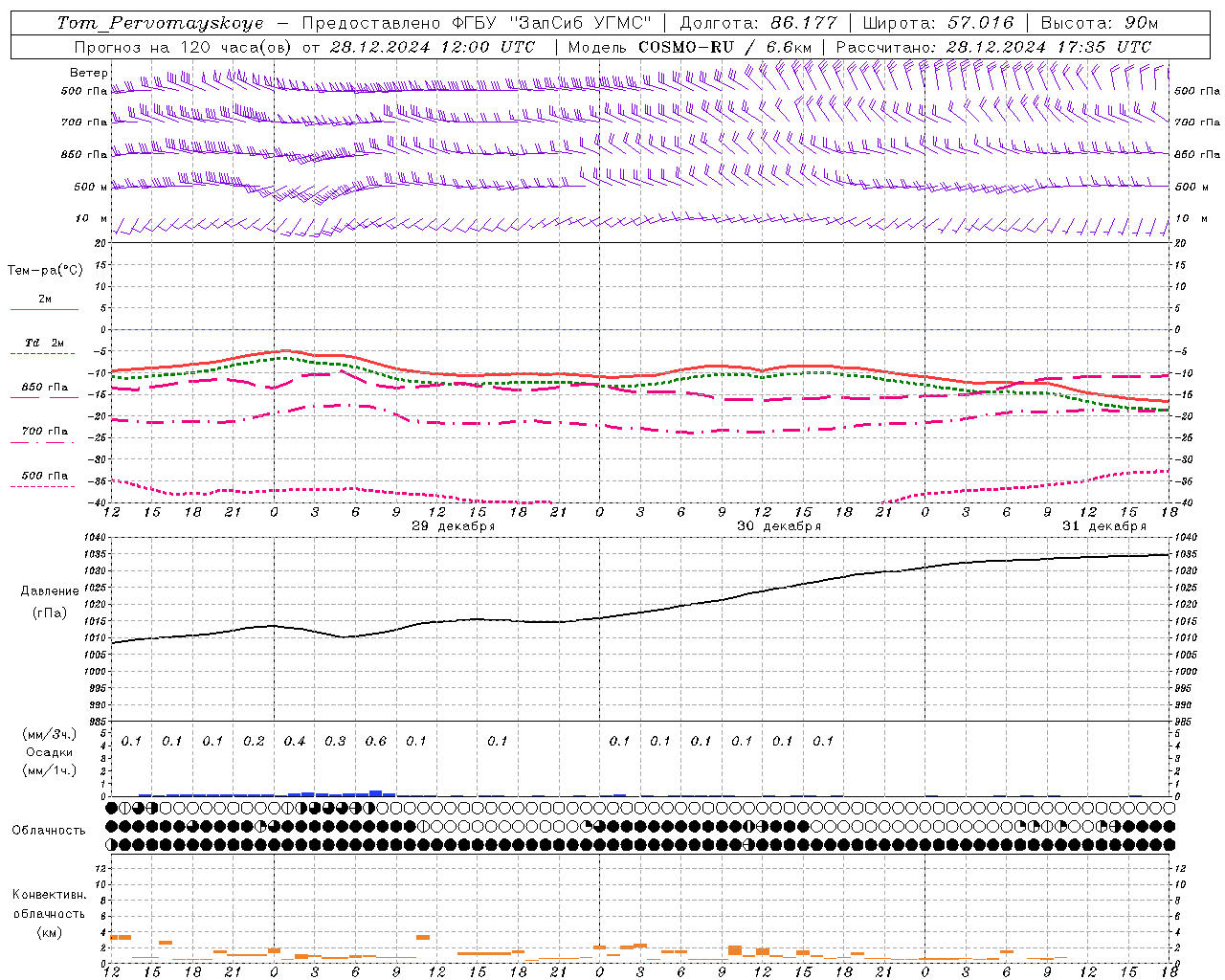Image resolution: width=1225 pixels, height=980 pixels.
Task: Click the 0.6 precipitation value
Action: [376, 742]
